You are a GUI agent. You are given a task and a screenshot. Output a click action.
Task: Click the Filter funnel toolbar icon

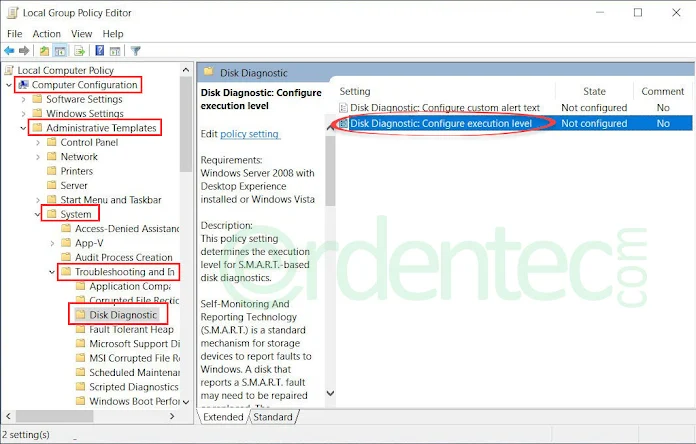tap(136, 51)
